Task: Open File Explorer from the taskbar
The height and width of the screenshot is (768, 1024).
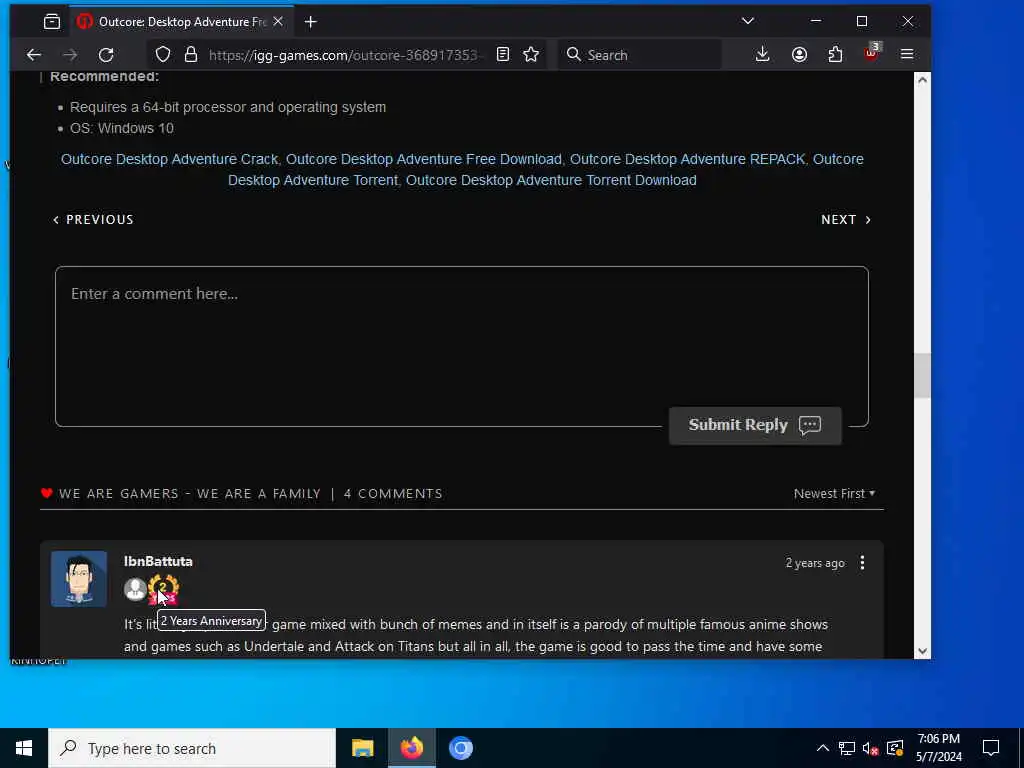Action: [362, 748]
